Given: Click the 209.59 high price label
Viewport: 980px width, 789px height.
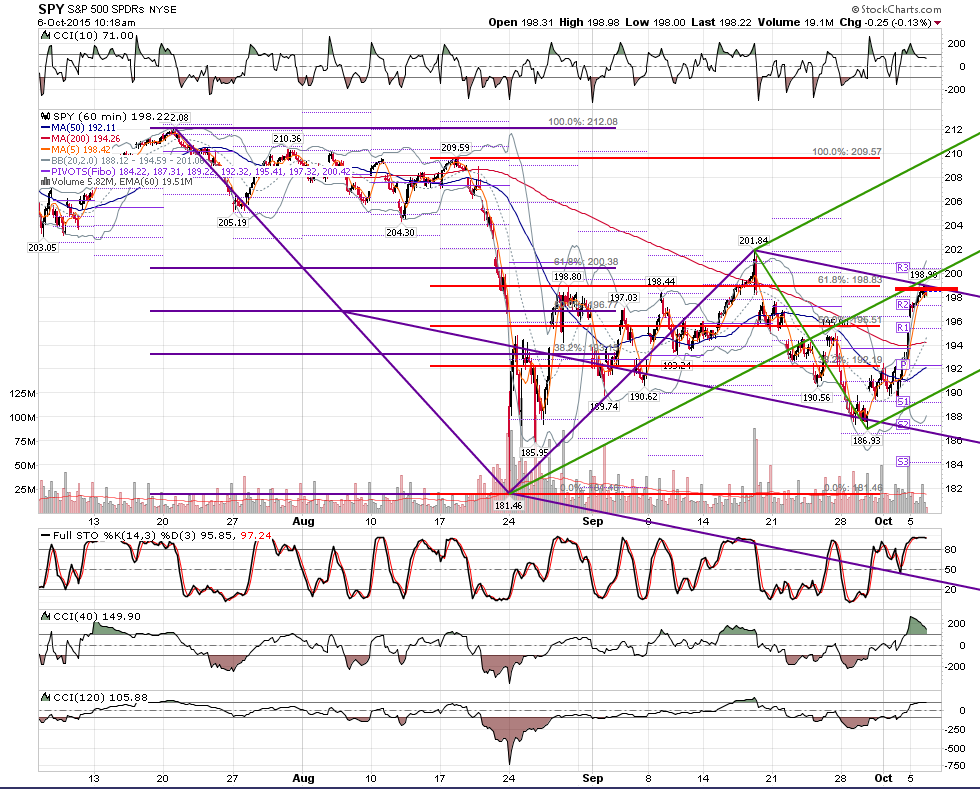Looking at the screenshot, I should click(456, 148).
